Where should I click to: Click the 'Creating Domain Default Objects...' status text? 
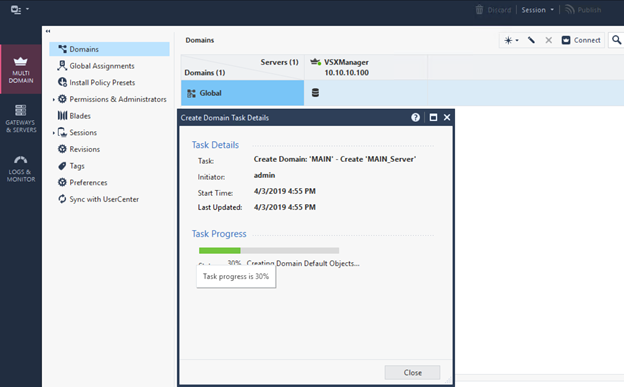[x=303, y=263]
